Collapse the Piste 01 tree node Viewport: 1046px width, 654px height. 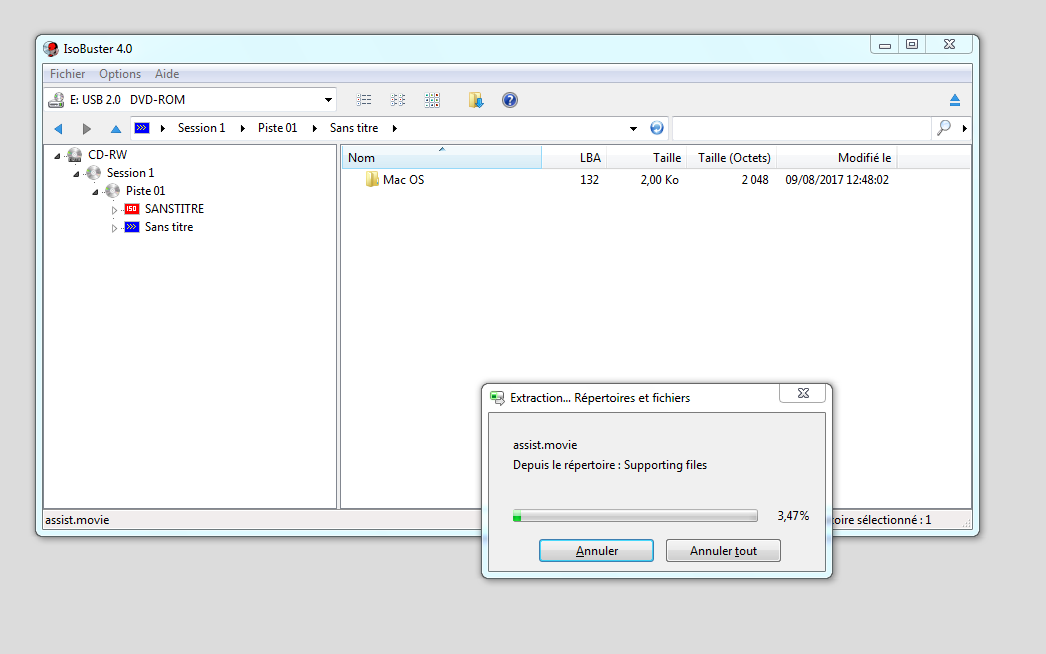click(95, 192)
